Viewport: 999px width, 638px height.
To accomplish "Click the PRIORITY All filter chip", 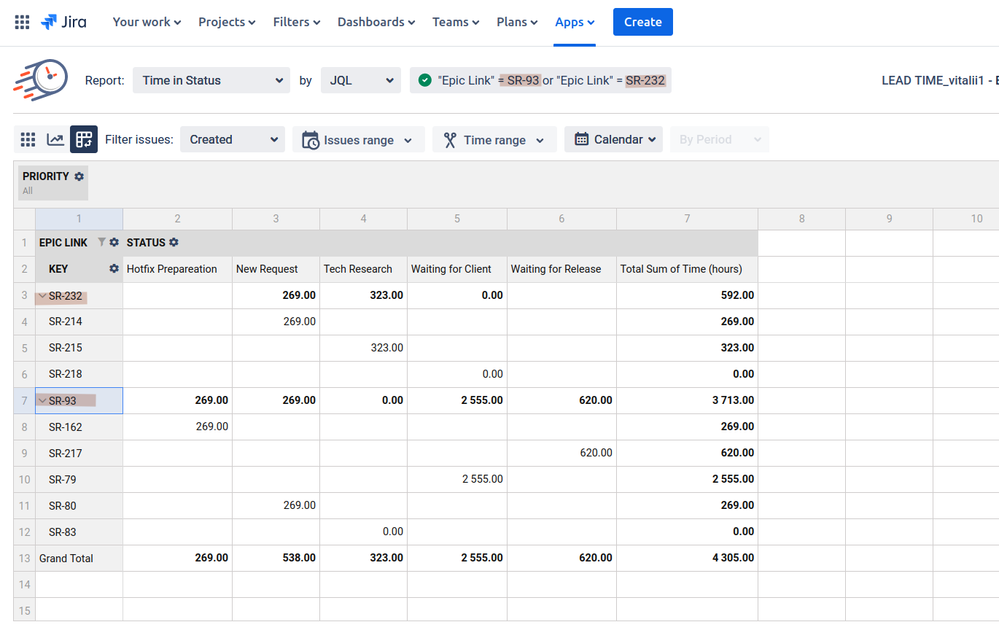I will 53,182.
